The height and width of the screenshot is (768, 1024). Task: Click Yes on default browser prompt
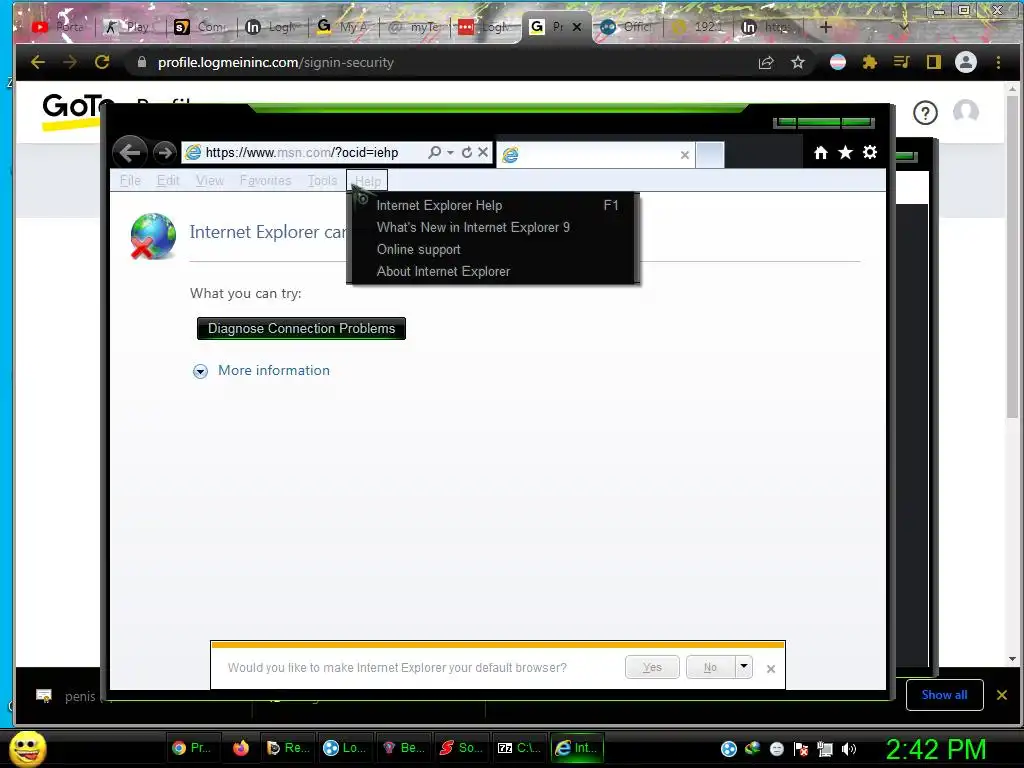(652, 667)
